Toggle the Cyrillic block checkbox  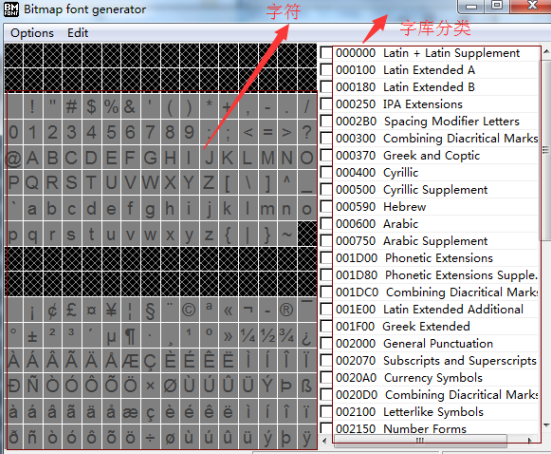coord(326,173)
